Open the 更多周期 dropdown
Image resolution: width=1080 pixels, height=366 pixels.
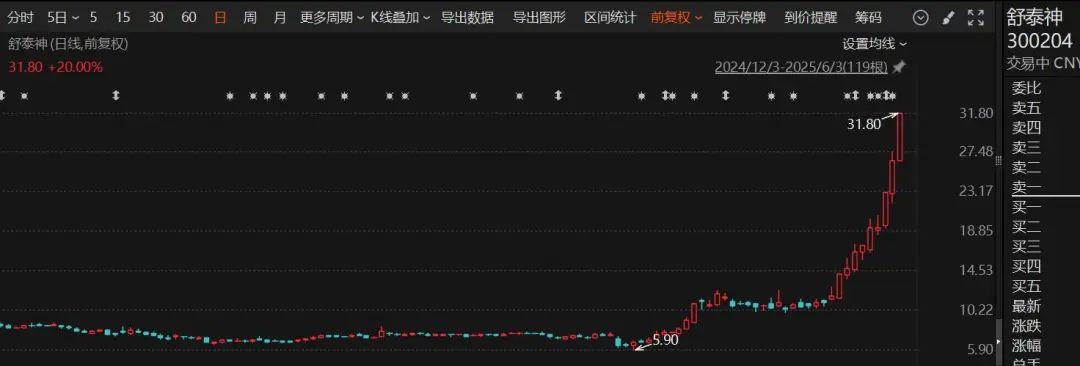[332, 18]
